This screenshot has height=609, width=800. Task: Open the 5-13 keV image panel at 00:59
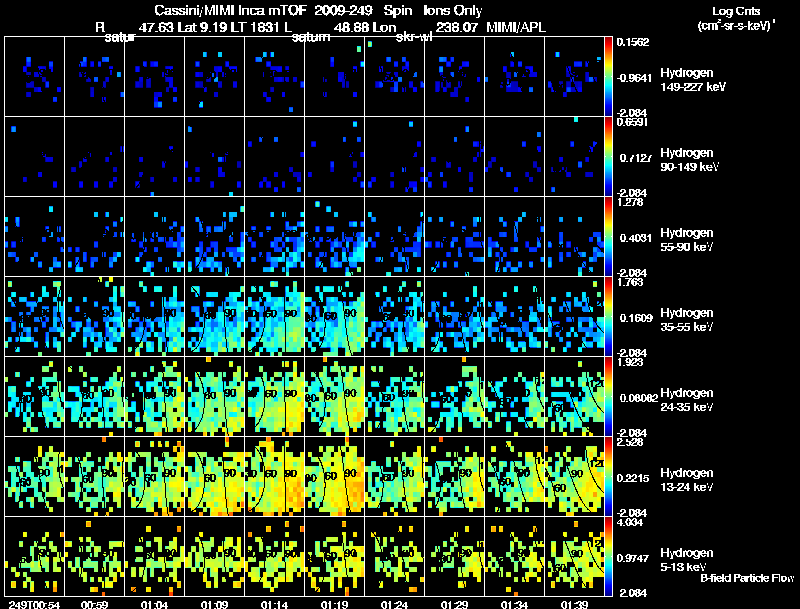pyautogui.click(x=94, y=557)
